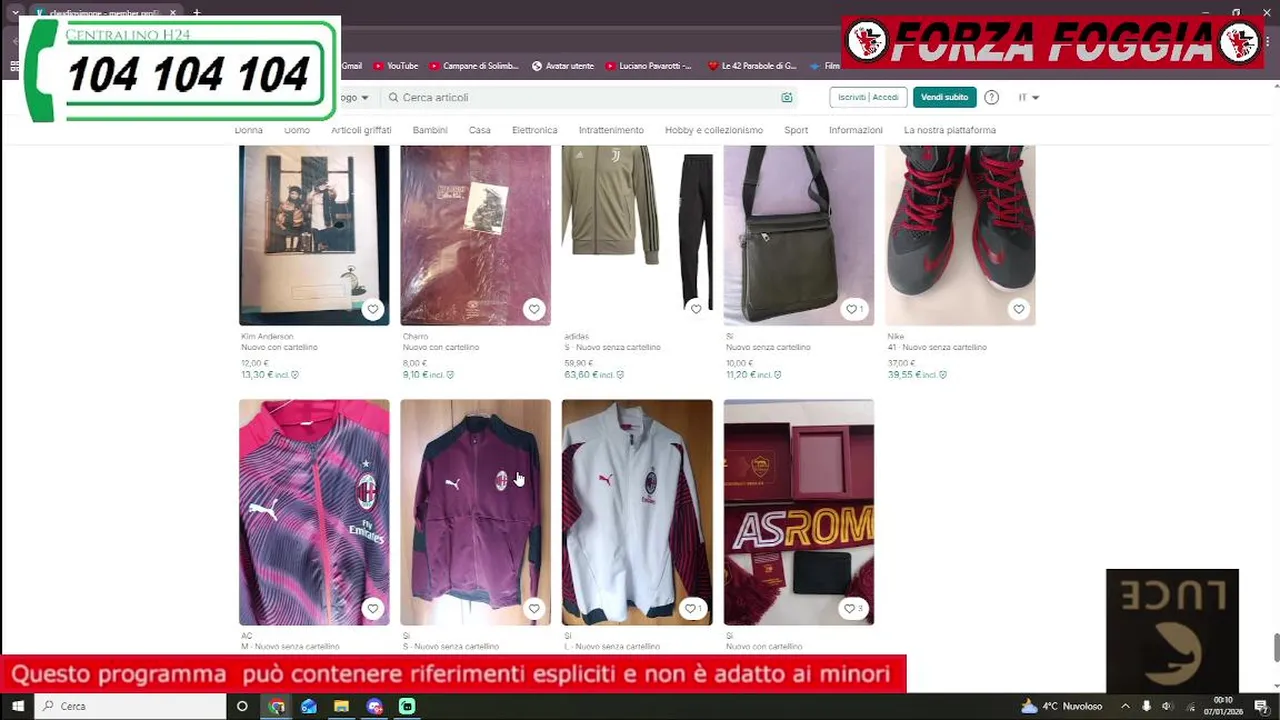The width and height of the screenshot is (1280, 720).
Task: Open File Explorer from taskbar
Action: [x=341, y=706]
